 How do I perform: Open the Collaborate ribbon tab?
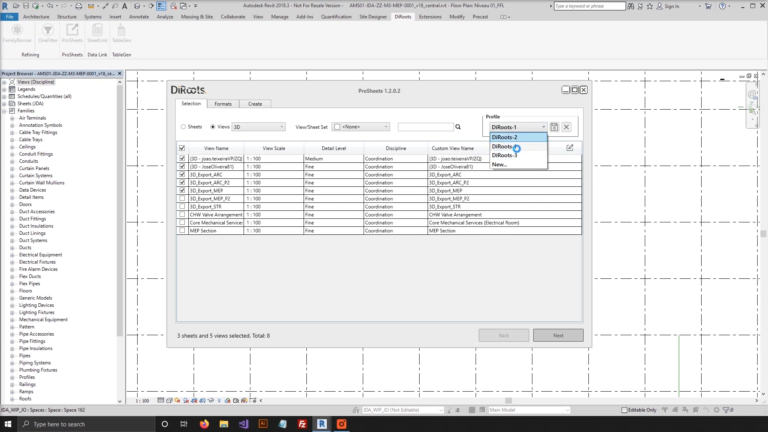[x=233, y=17]
